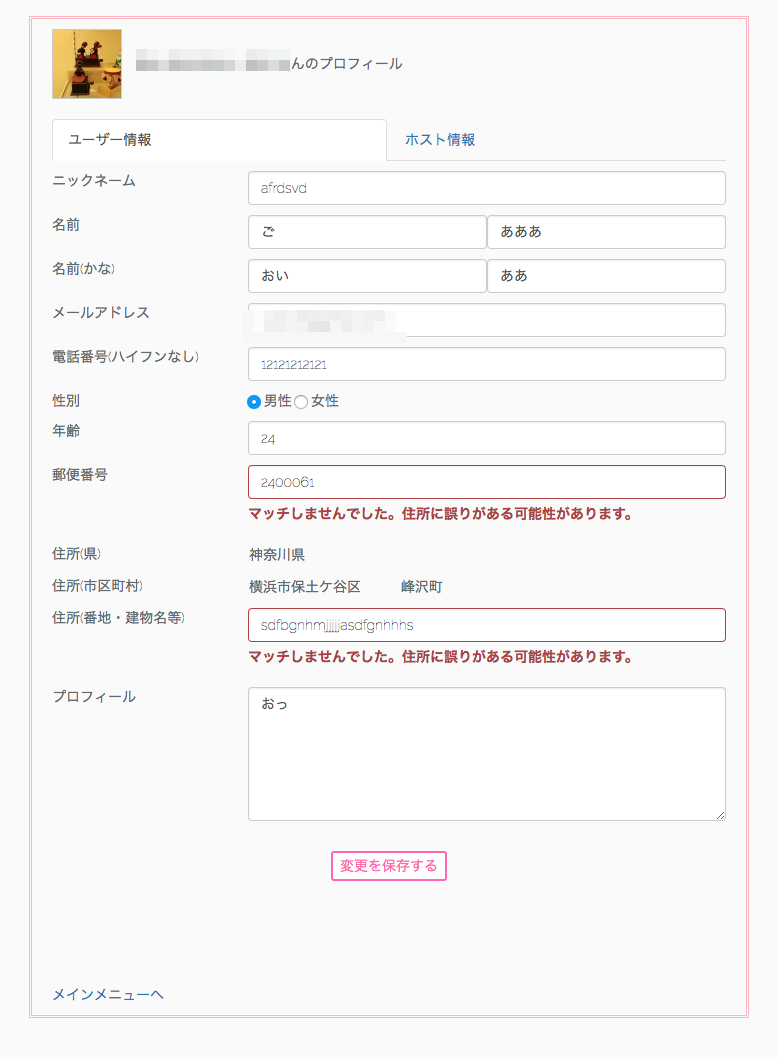Click the 電話番号 input field
Screen dimensions: 777x1059
coord(486,364)
